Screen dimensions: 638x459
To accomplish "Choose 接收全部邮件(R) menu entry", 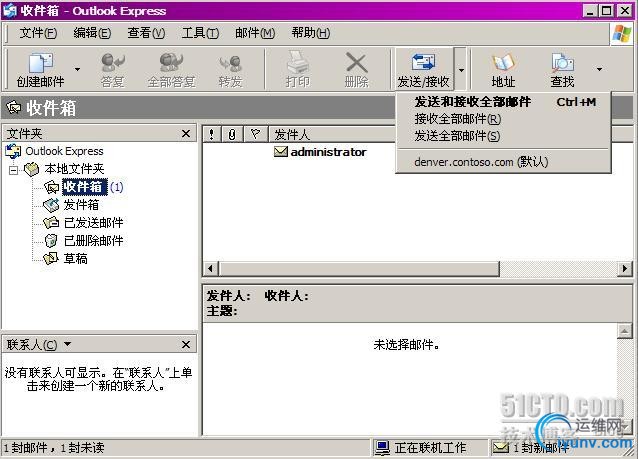I will tap(503, 119).
